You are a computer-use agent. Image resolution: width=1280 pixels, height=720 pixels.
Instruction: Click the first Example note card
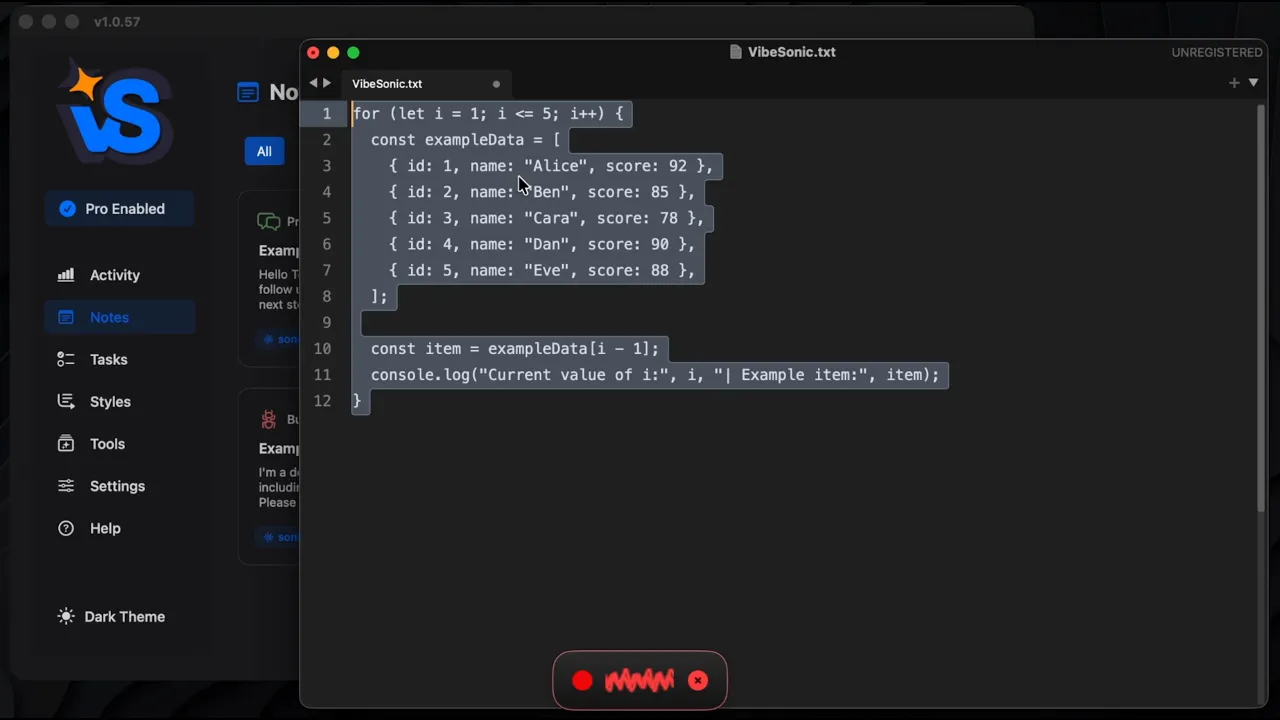coord(269,278)
